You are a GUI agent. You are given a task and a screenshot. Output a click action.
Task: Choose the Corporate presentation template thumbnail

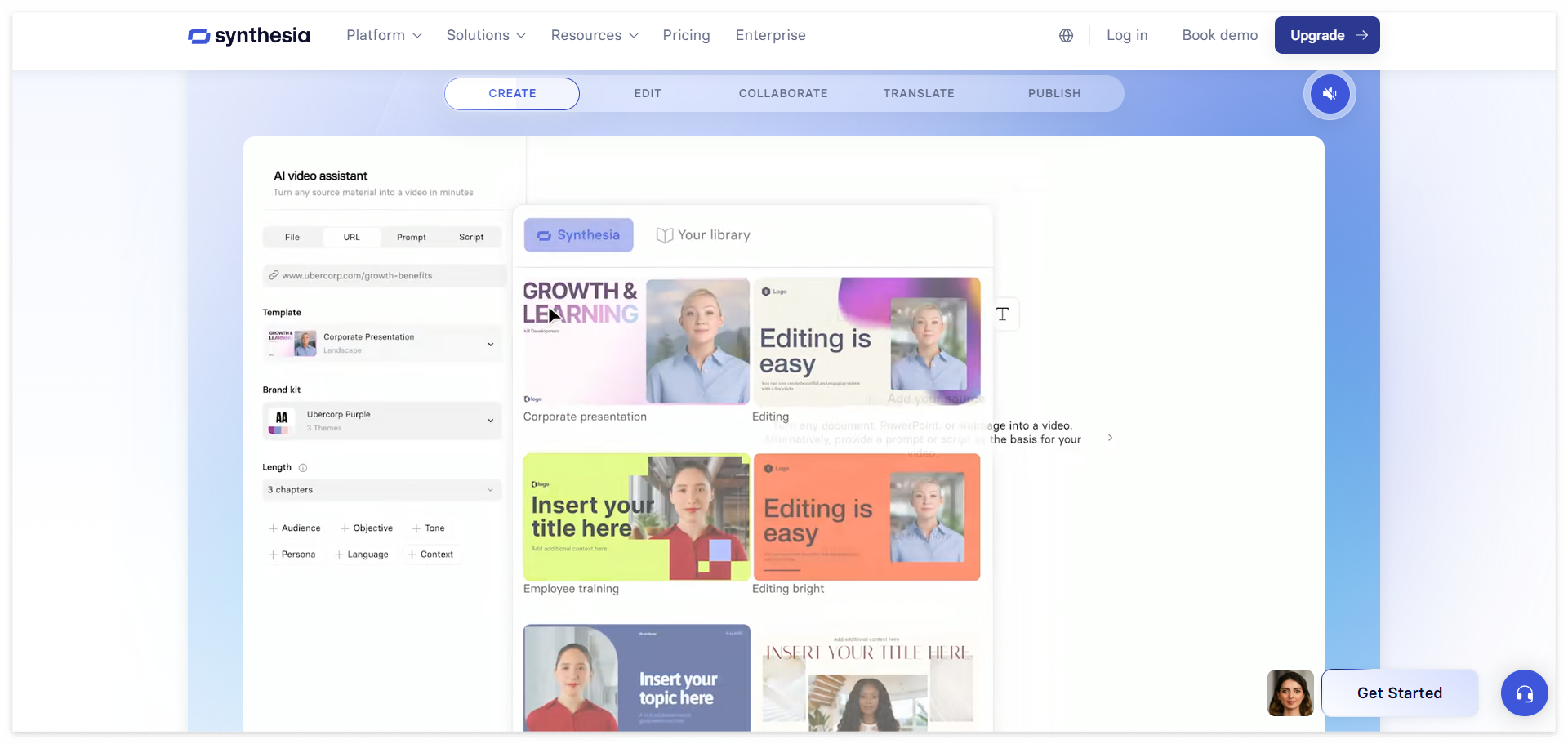(x=636, y=341)
